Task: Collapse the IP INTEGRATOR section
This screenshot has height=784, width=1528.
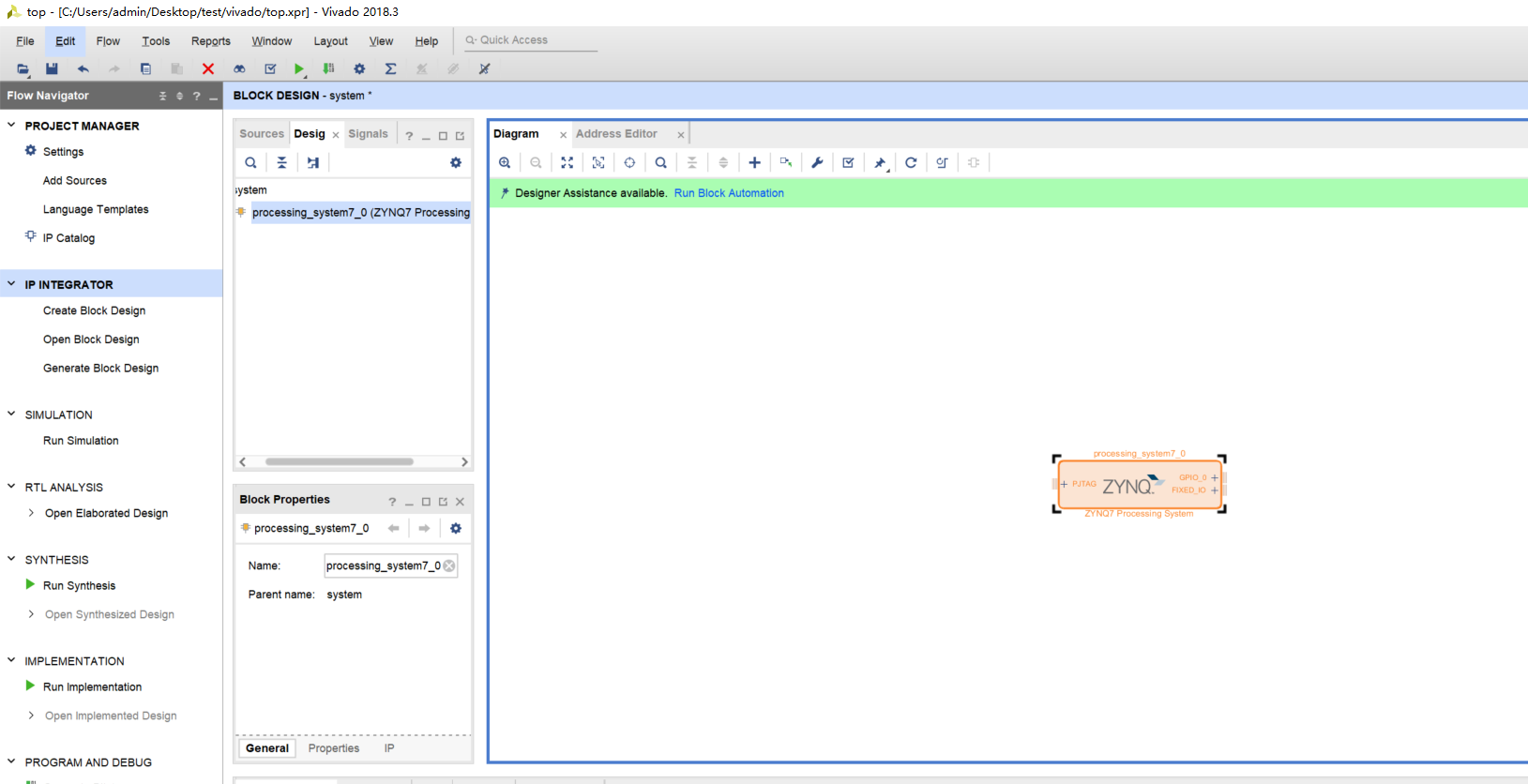Action: 11,284
